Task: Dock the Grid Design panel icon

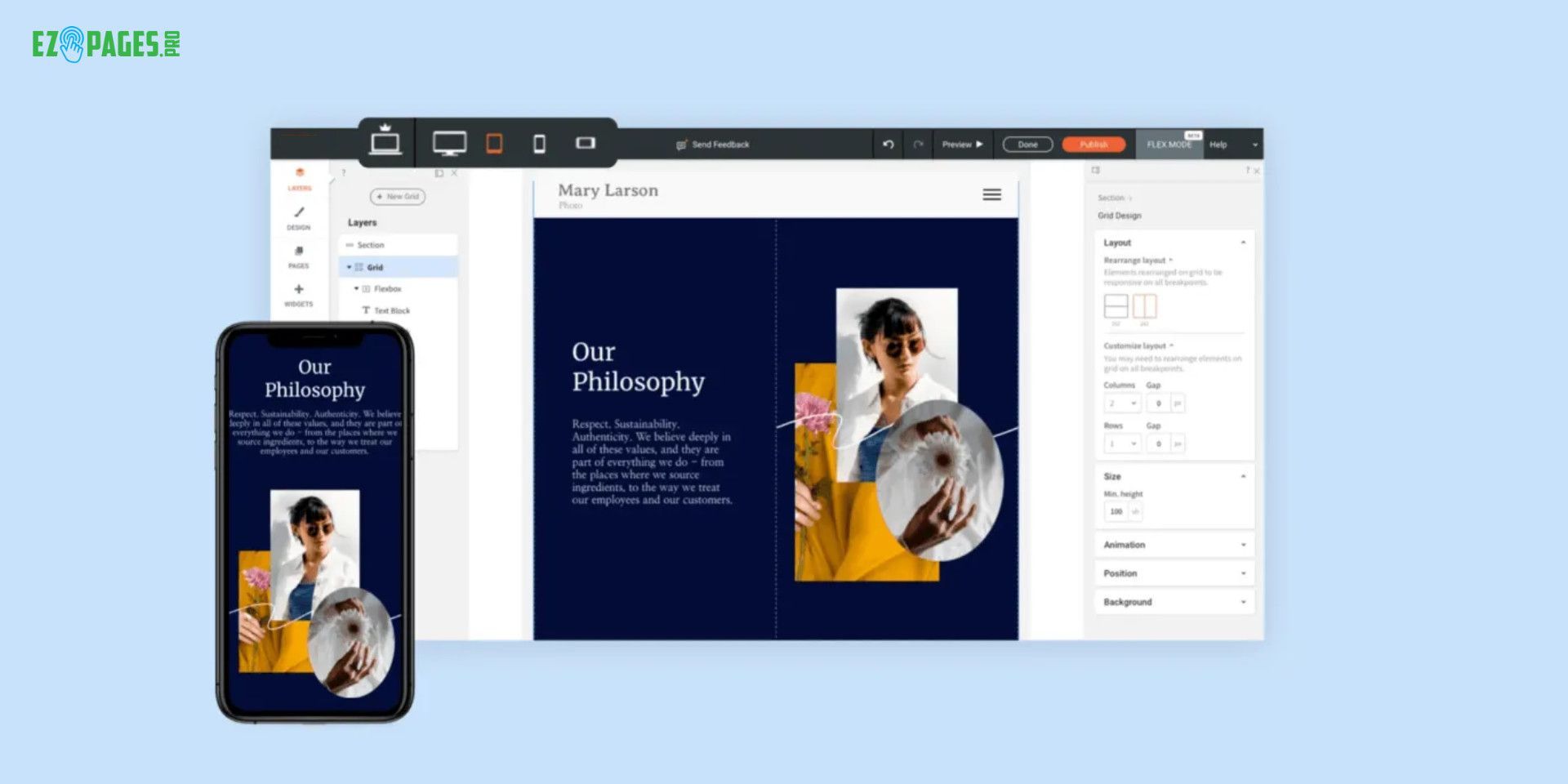Action: 1095,171
